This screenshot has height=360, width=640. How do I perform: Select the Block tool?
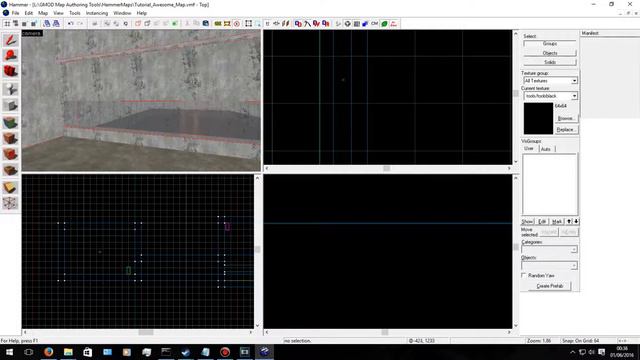[x=10, y=105]
